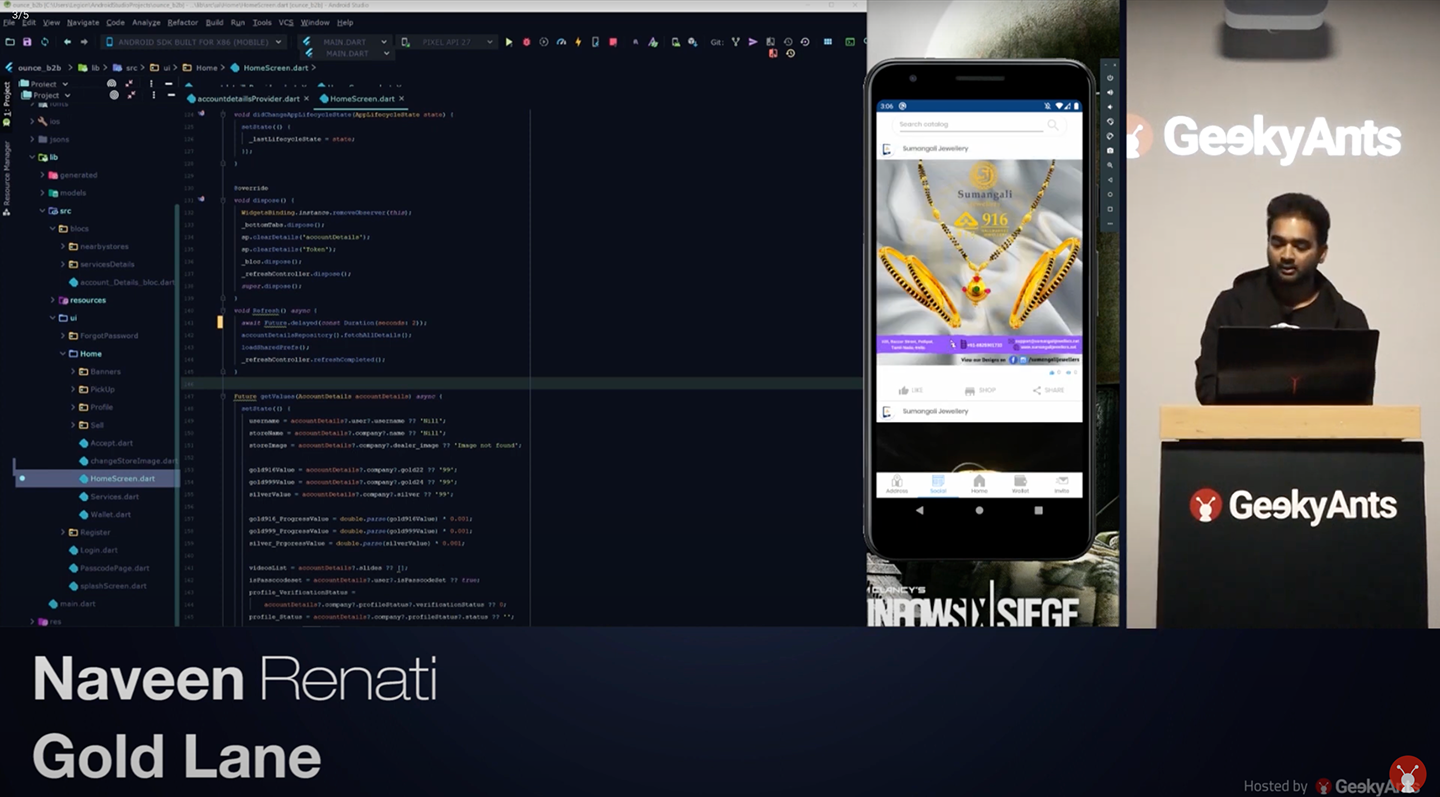Click the emulator power button icon

pos(1110,78)
